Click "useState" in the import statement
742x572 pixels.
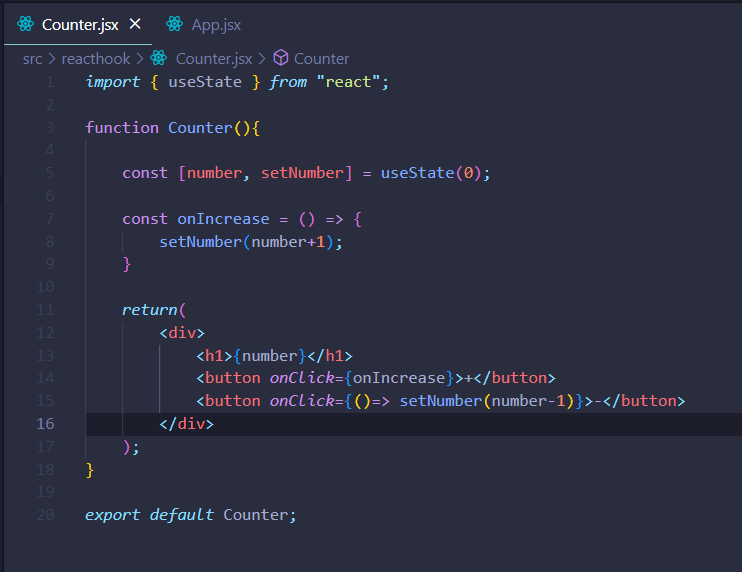205,82
